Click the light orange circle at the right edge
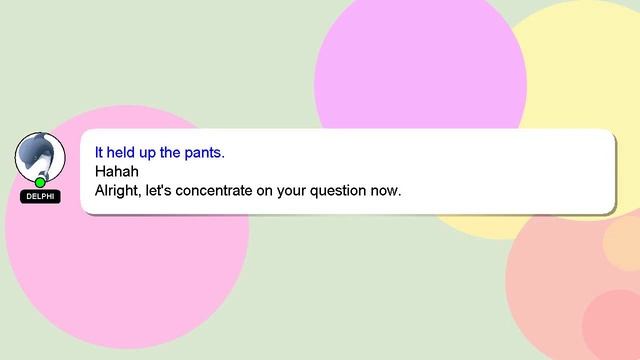 (624, 244)
